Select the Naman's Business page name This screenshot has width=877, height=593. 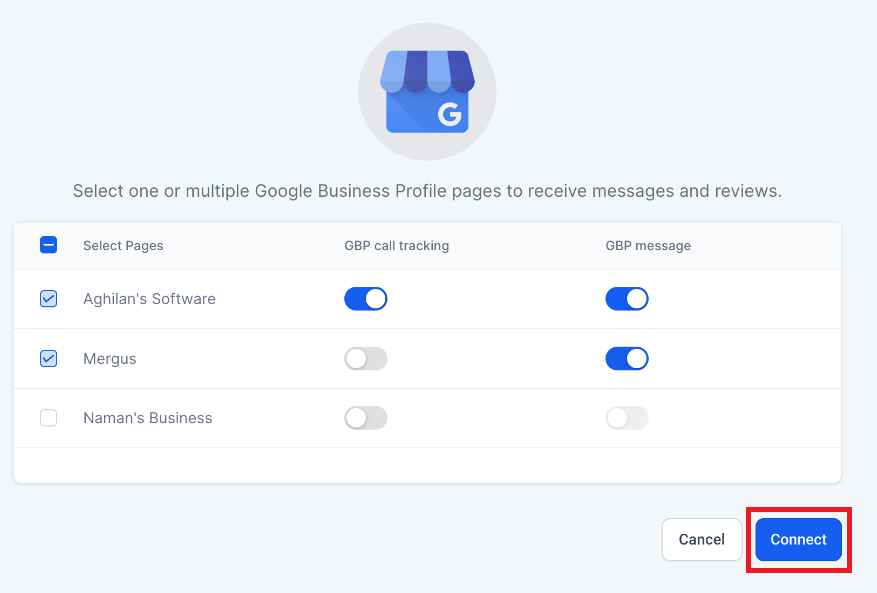[148, 418]
